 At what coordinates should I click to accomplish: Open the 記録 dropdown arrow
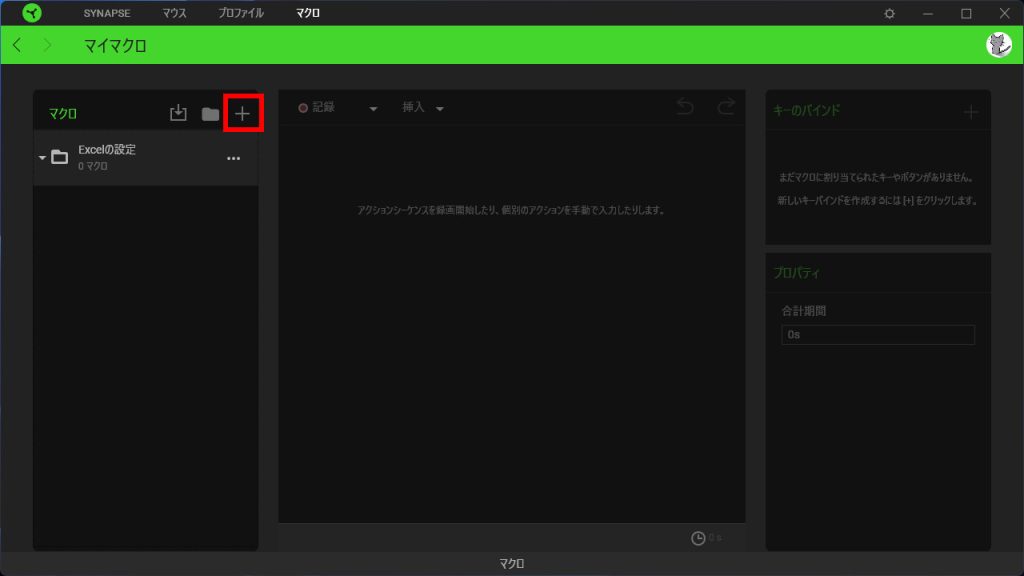coord(373,108)
